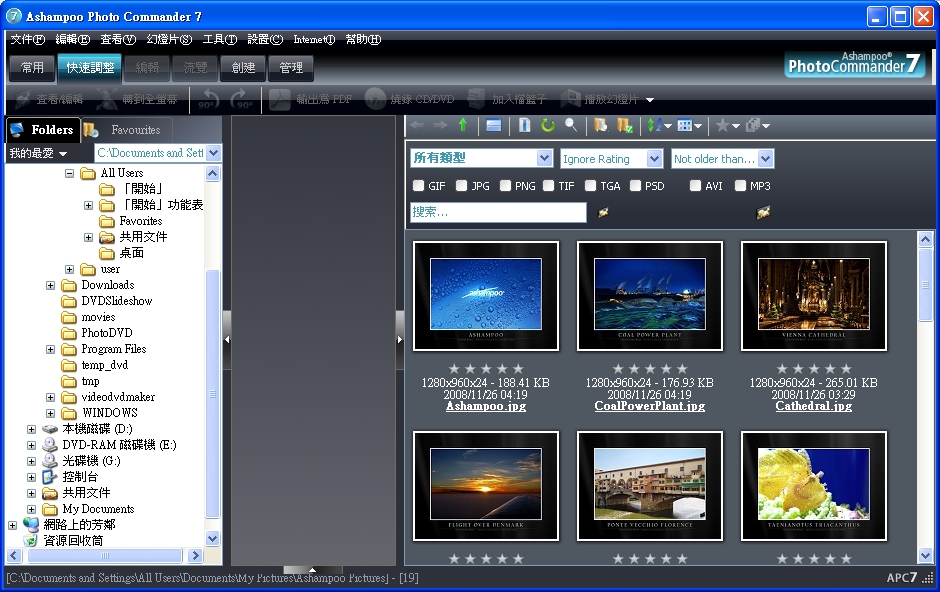Click the green up-folder arrow

pyautogui.click(x=462, y=125)
